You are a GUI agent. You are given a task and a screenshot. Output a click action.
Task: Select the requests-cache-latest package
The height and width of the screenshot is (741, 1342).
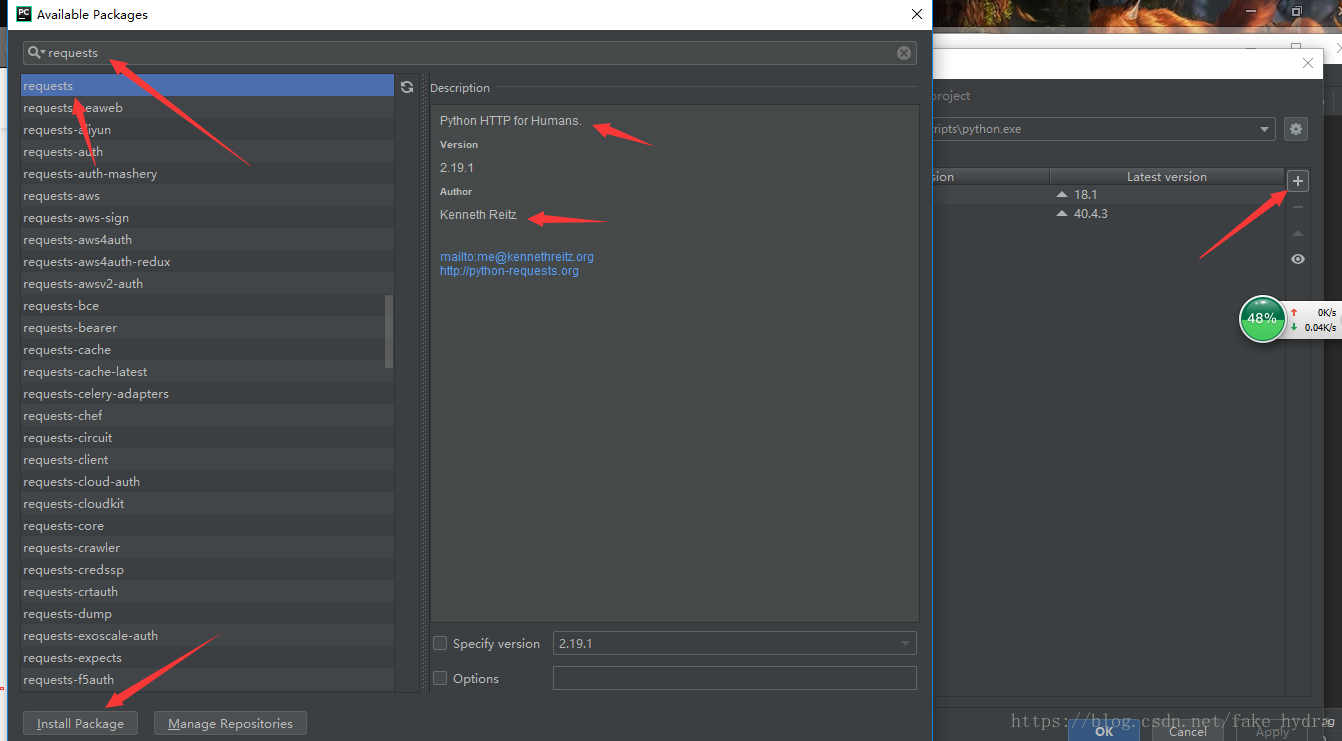point(207,372)
